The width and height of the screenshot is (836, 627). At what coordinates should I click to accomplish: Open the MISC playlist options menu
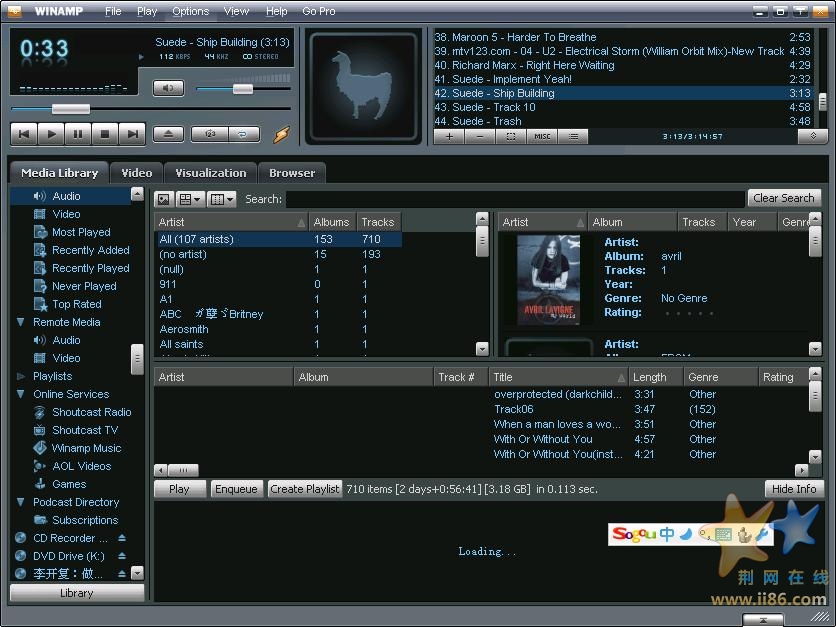tap(542, 136)
